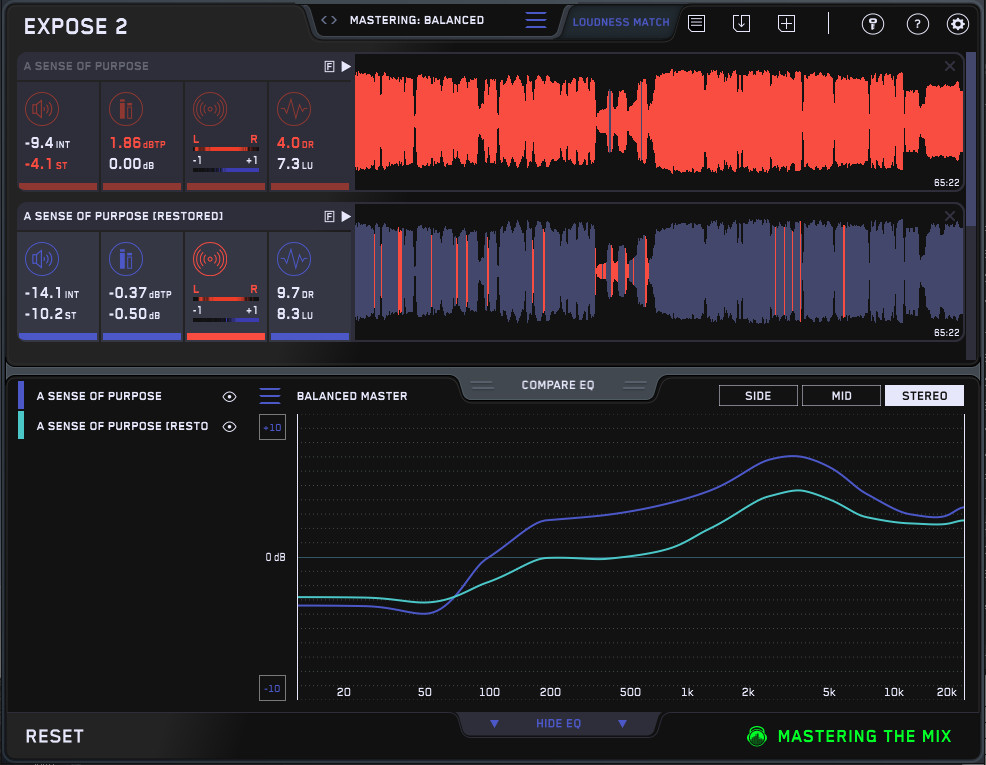Viewport: 986px width, 765px height.
Task: Click the export download icon
Action: 741,23
